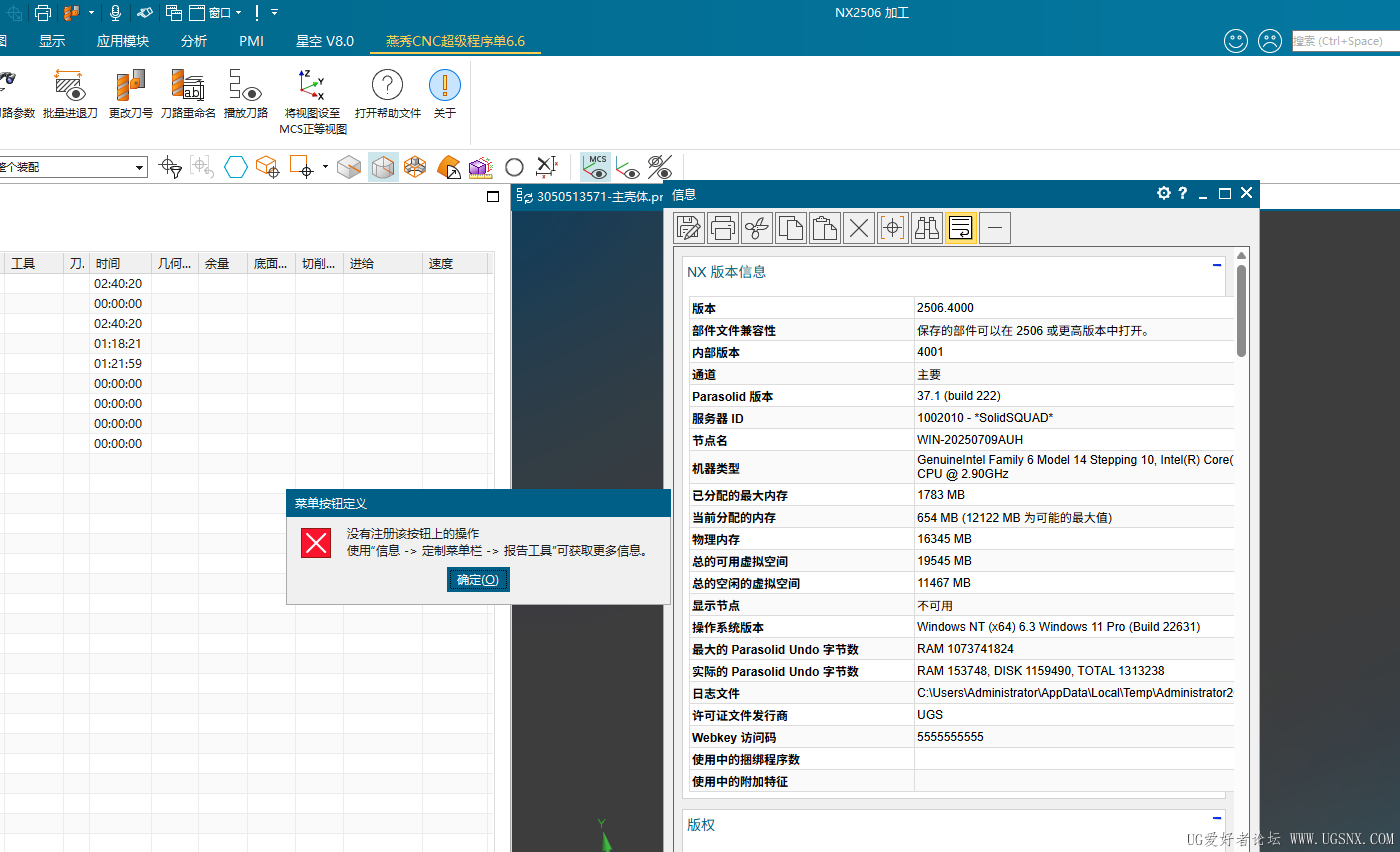The height and width of the screenshot is (852, 1400).
Task: Collapse the 版权 section
Action: [x=1217, y=818]
